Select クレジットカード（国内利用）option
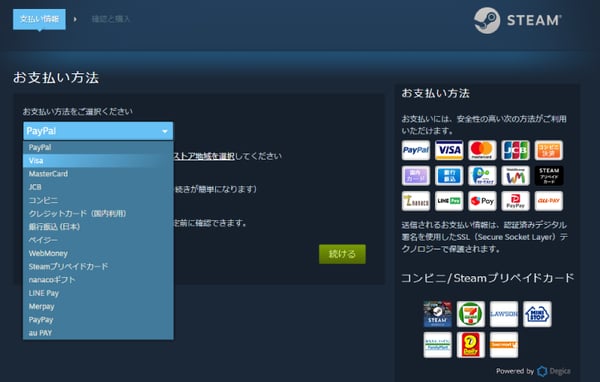Screen dimensions: 600x382 point(98,214)
